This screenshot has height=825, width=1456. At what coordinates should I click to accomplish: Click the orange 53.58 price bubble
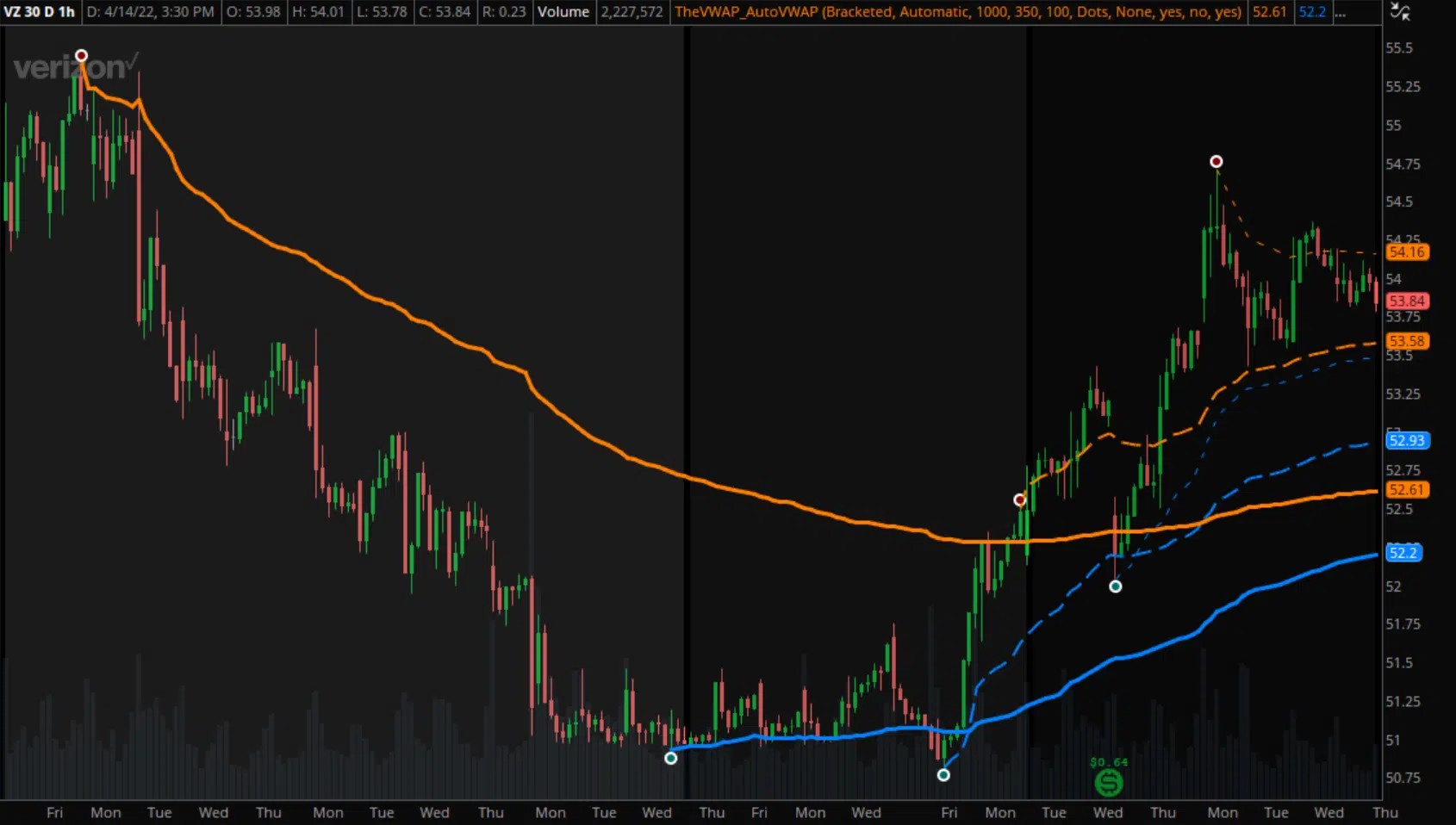coord(1407,342)
